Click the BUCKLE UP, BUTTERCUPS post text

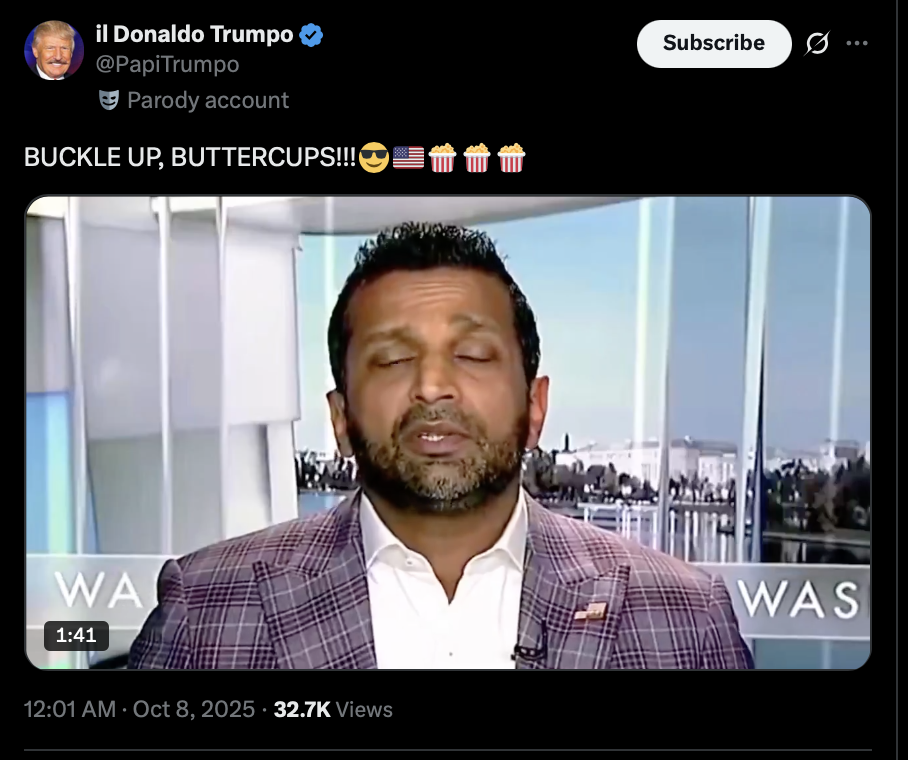click(x=190, y=157)
